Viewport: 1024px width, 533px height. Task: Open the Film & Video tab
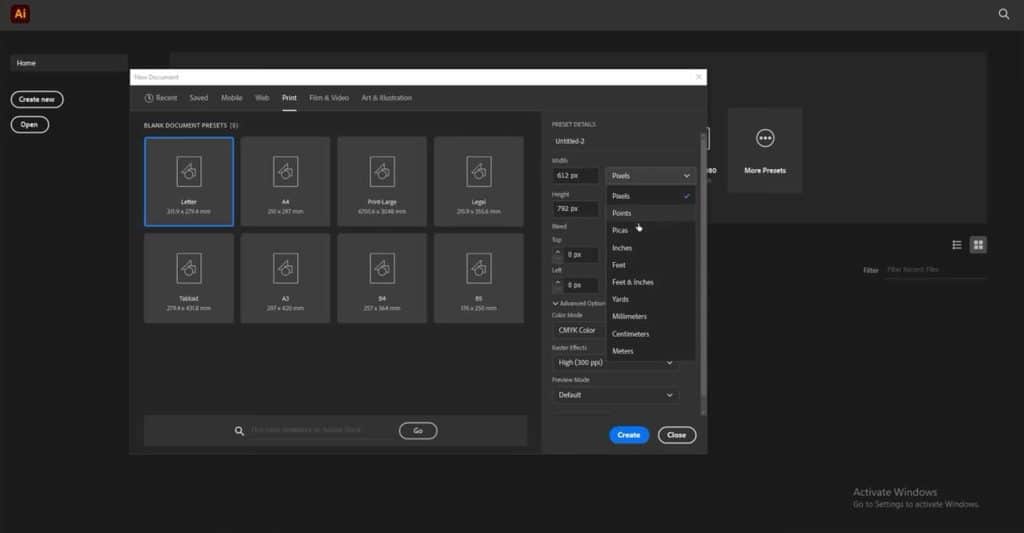click(x=329, y=98)
